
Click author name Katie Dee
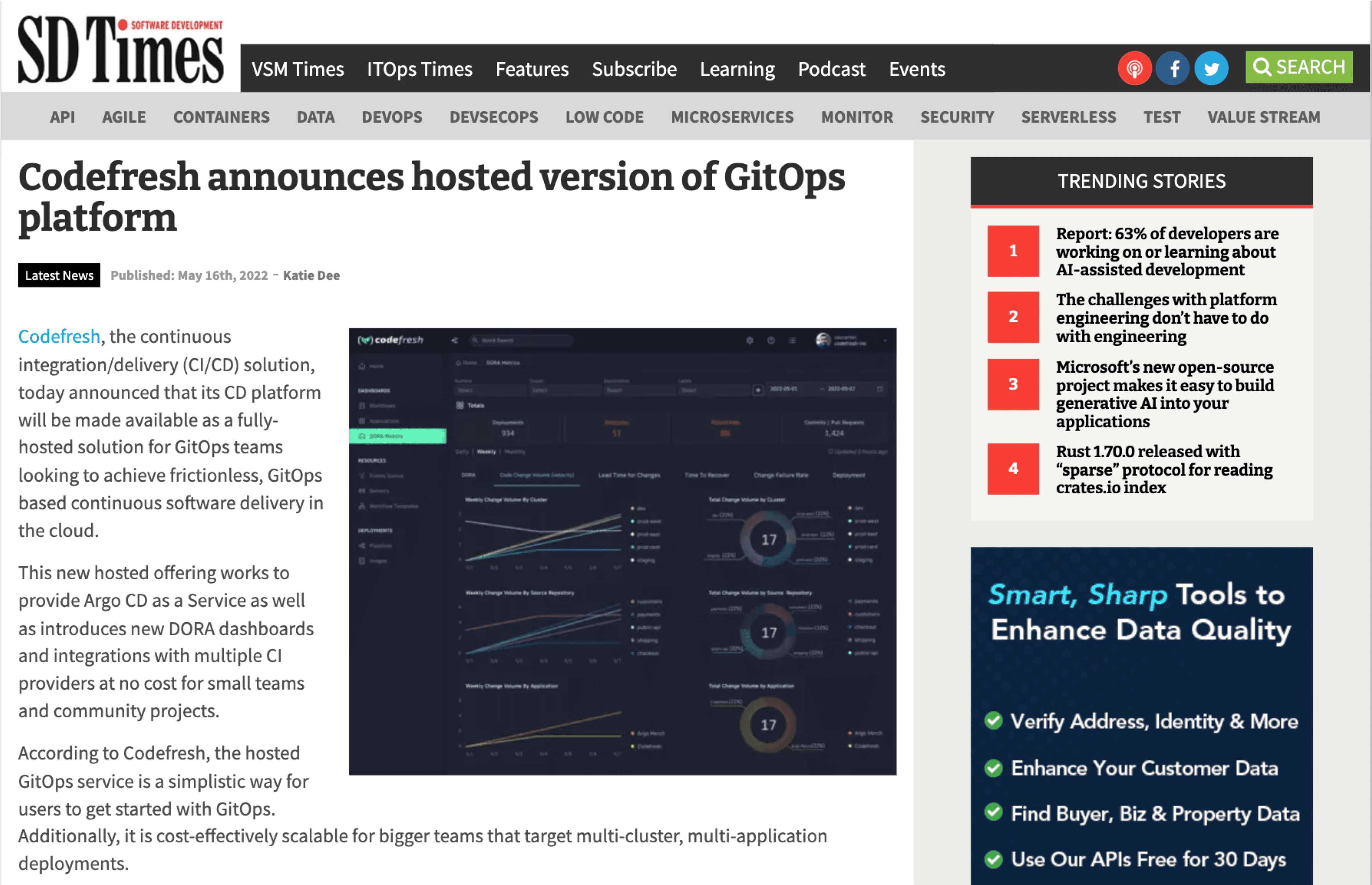pyautogui.click(x=311, y=275)
